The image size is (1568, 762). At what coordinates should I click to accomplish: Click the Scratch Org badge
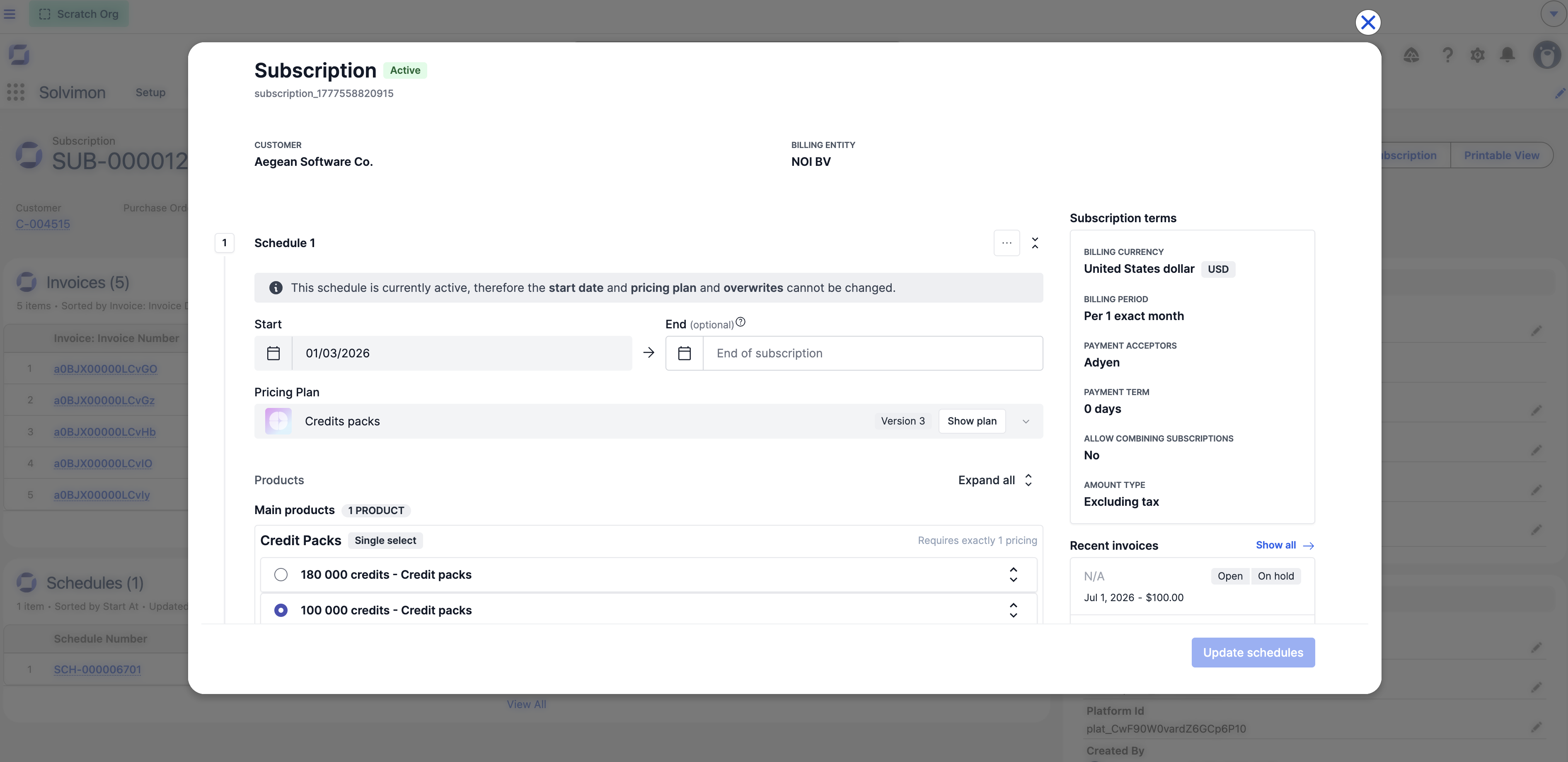pyautogui.click(x=79, y=13)
